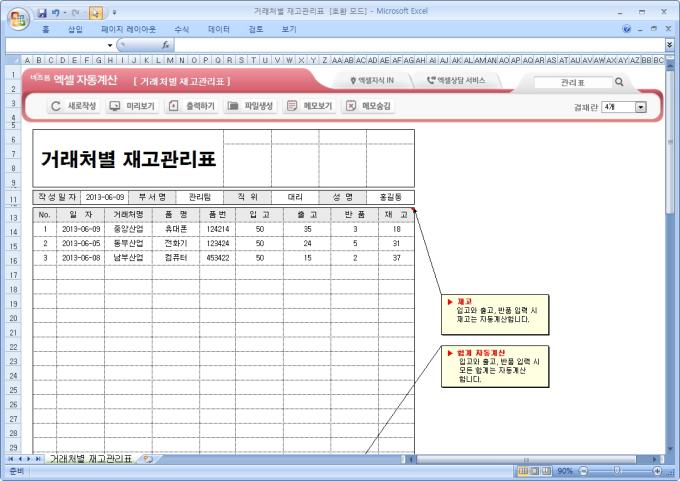Click the horizontal scrollbar thumb

[526, 459]
